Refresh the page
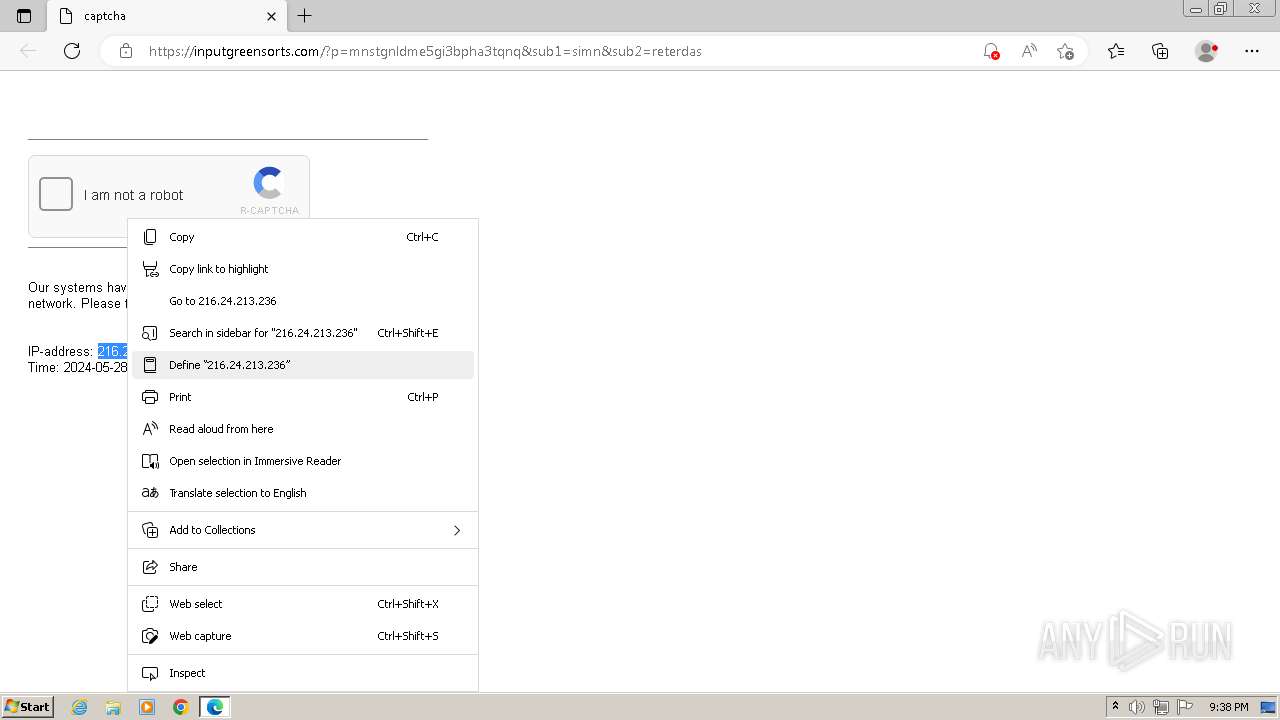The width and height of the screenshot is (1280, 720). click(72, 51)
